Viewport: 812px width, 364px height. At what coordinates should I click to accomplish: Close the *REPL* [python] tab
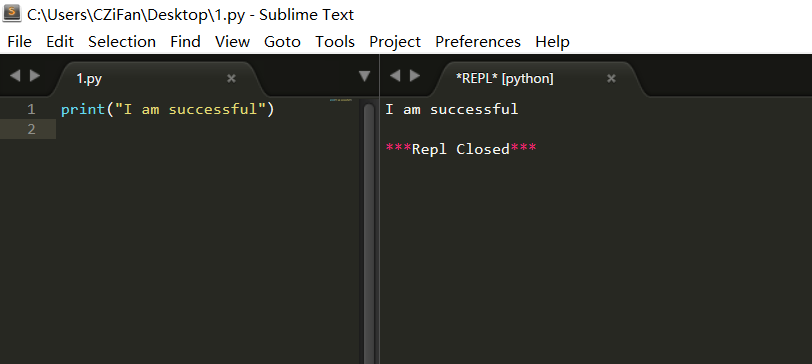tap(612, 79)
